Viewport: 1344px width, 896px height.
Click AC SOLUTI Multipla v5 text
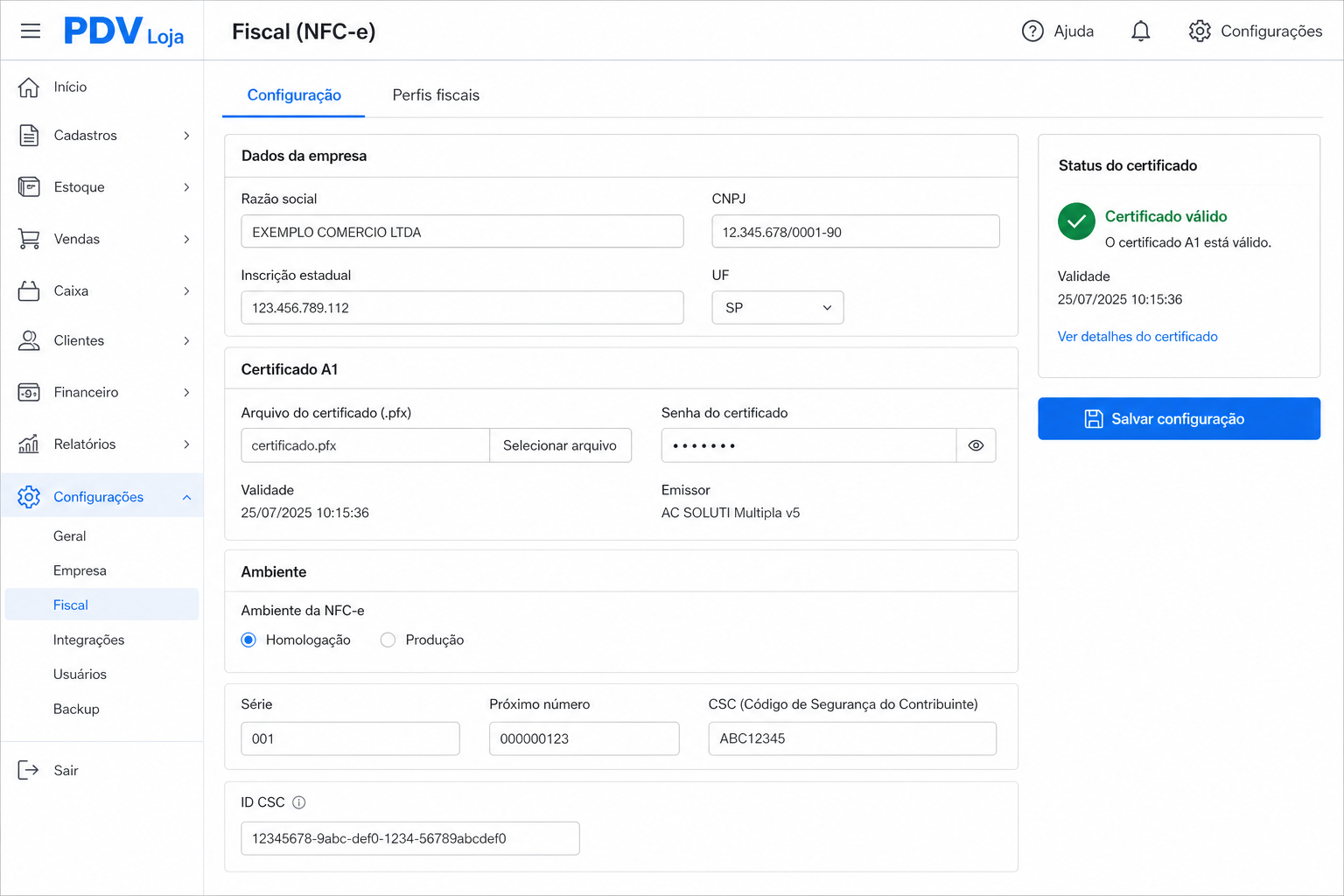(x=731, y=513)
